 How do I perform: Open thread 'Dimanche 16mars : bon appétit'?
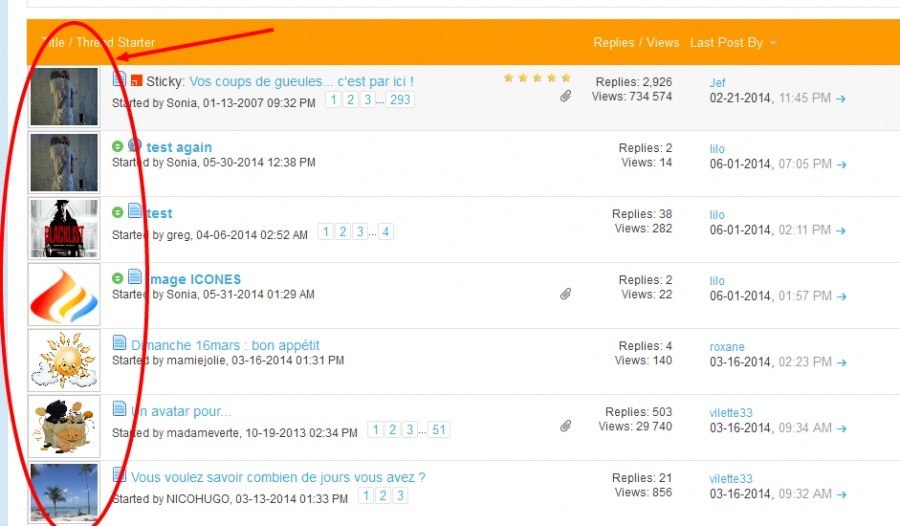point(225,345)
